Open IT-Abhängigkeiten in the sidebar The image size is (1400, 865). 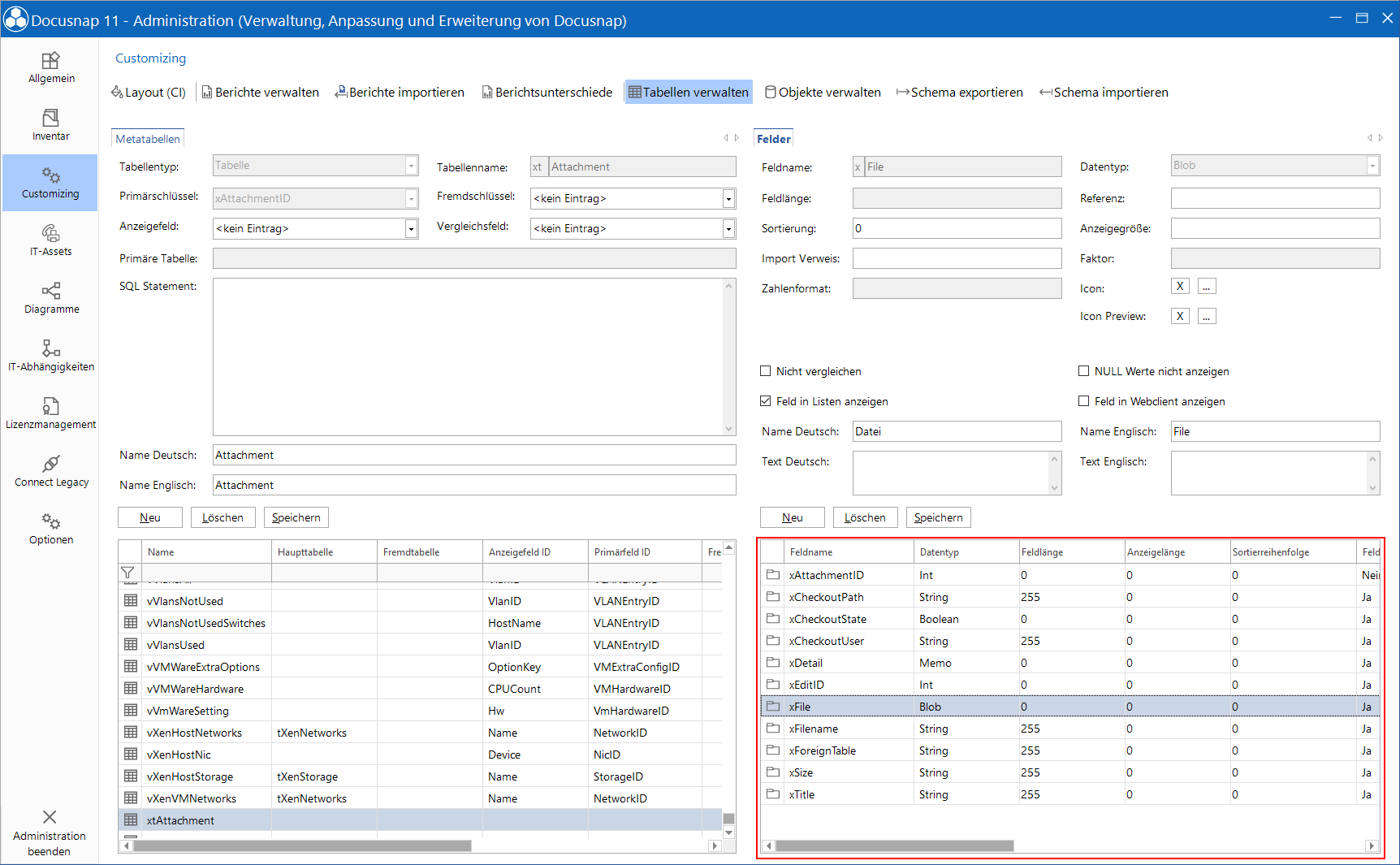pos(50,356)
